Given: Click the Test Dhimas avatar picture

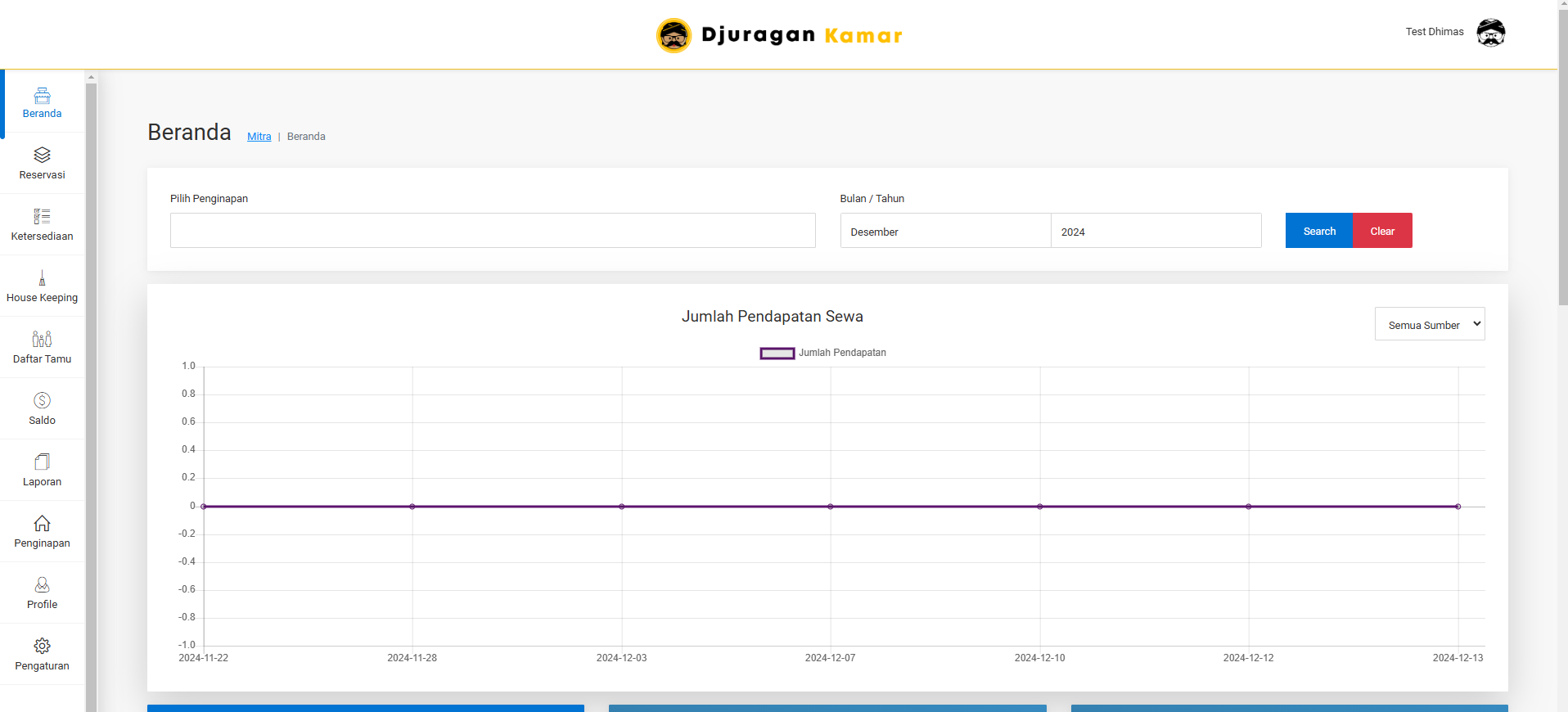Looking at the screenshot, I should click(1490, 33).
